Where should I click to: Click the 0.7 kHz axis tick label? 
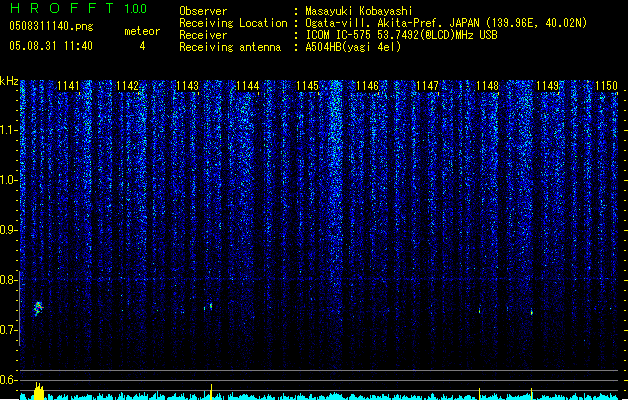[8, 330]
